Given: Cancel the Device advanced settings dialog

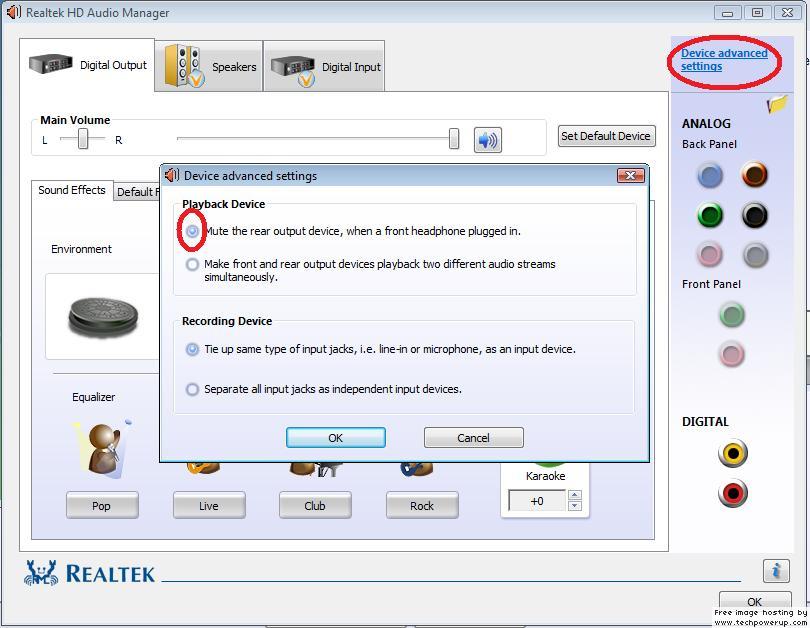Looking at the screenshot, I should (x=474, y=438).
